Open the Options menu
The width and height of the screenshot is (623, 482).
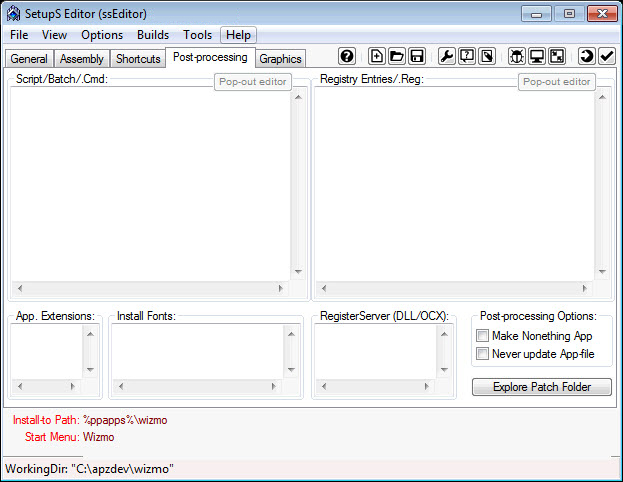[x=102, y=35]
